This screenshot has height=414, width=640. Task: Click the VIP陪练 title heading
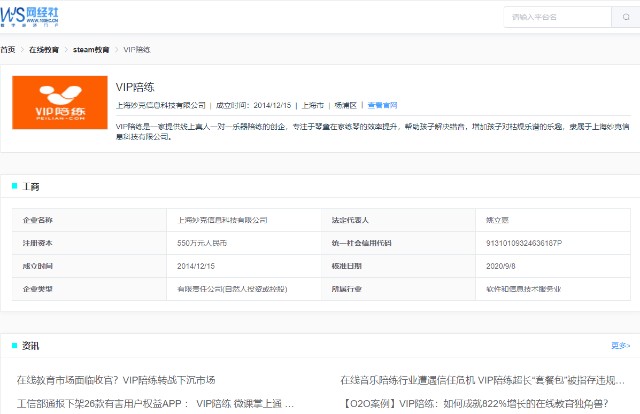click(135, 87)
